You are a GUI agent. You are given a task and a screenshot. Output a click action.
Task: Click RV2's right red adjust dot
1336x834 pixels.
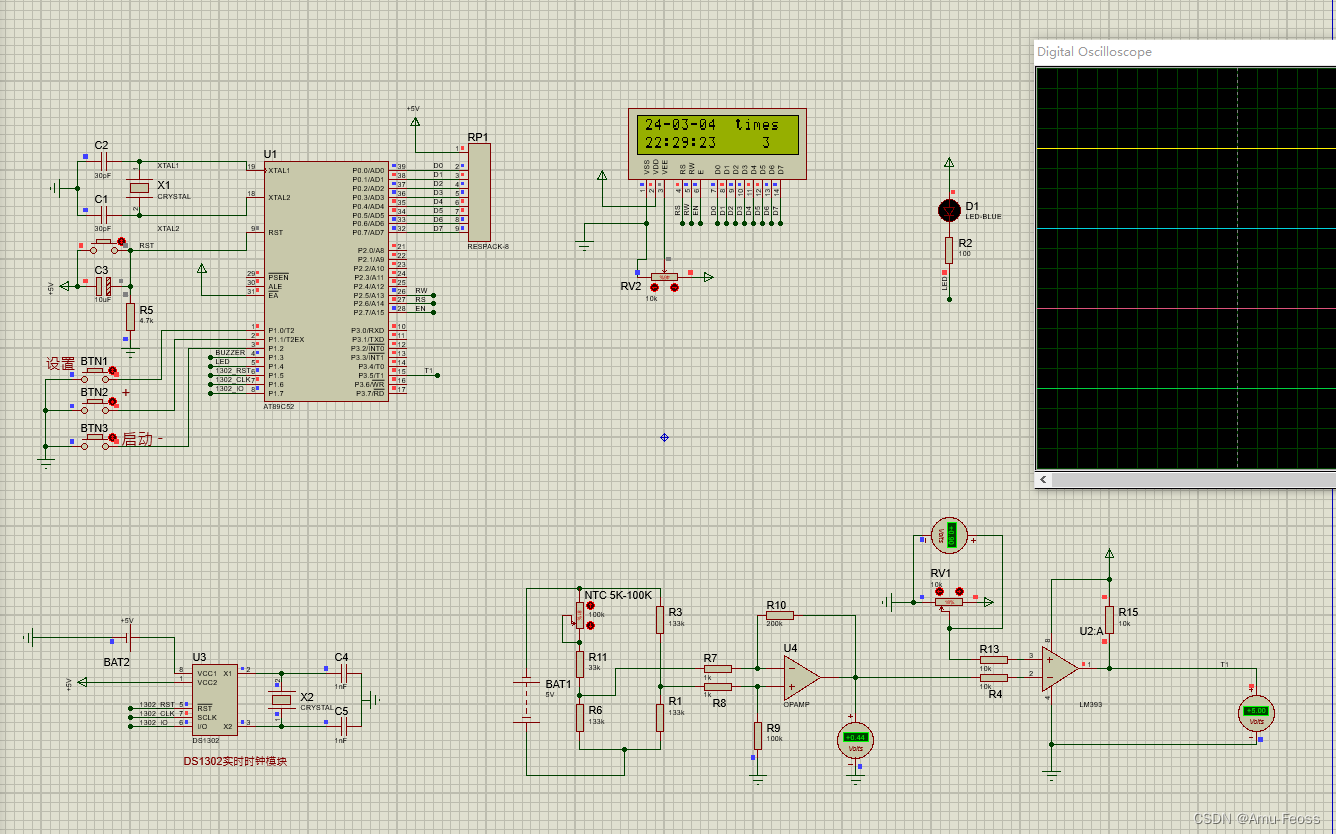click(674, 287)
